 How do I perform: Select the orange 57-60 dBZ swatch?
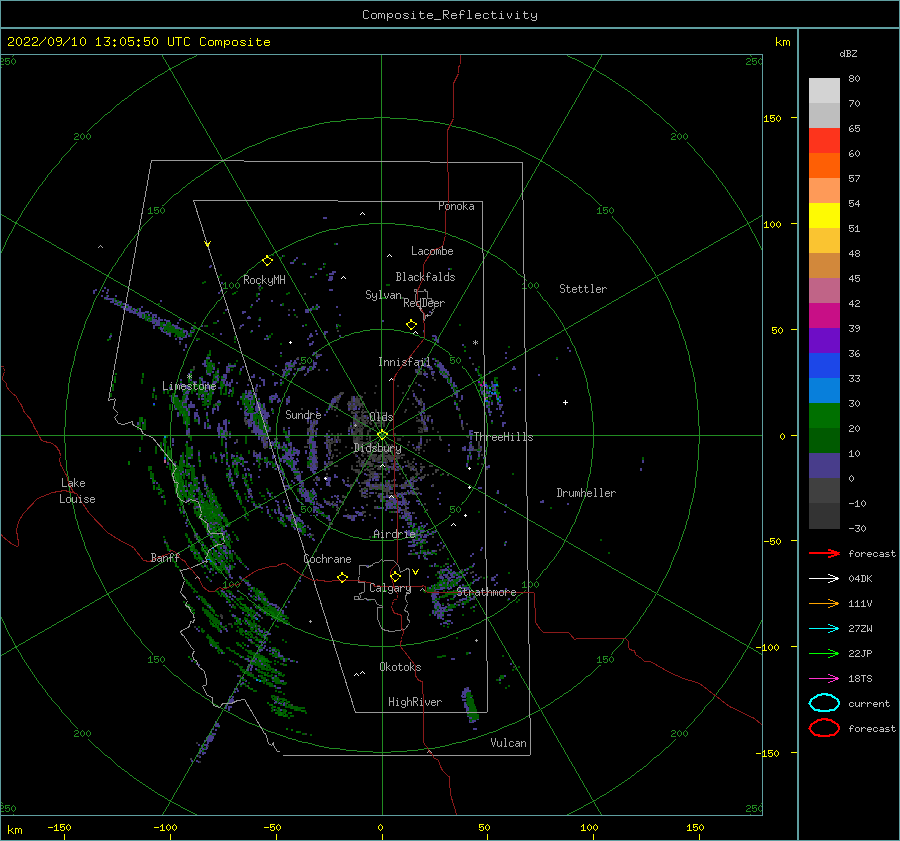(824, 165)
